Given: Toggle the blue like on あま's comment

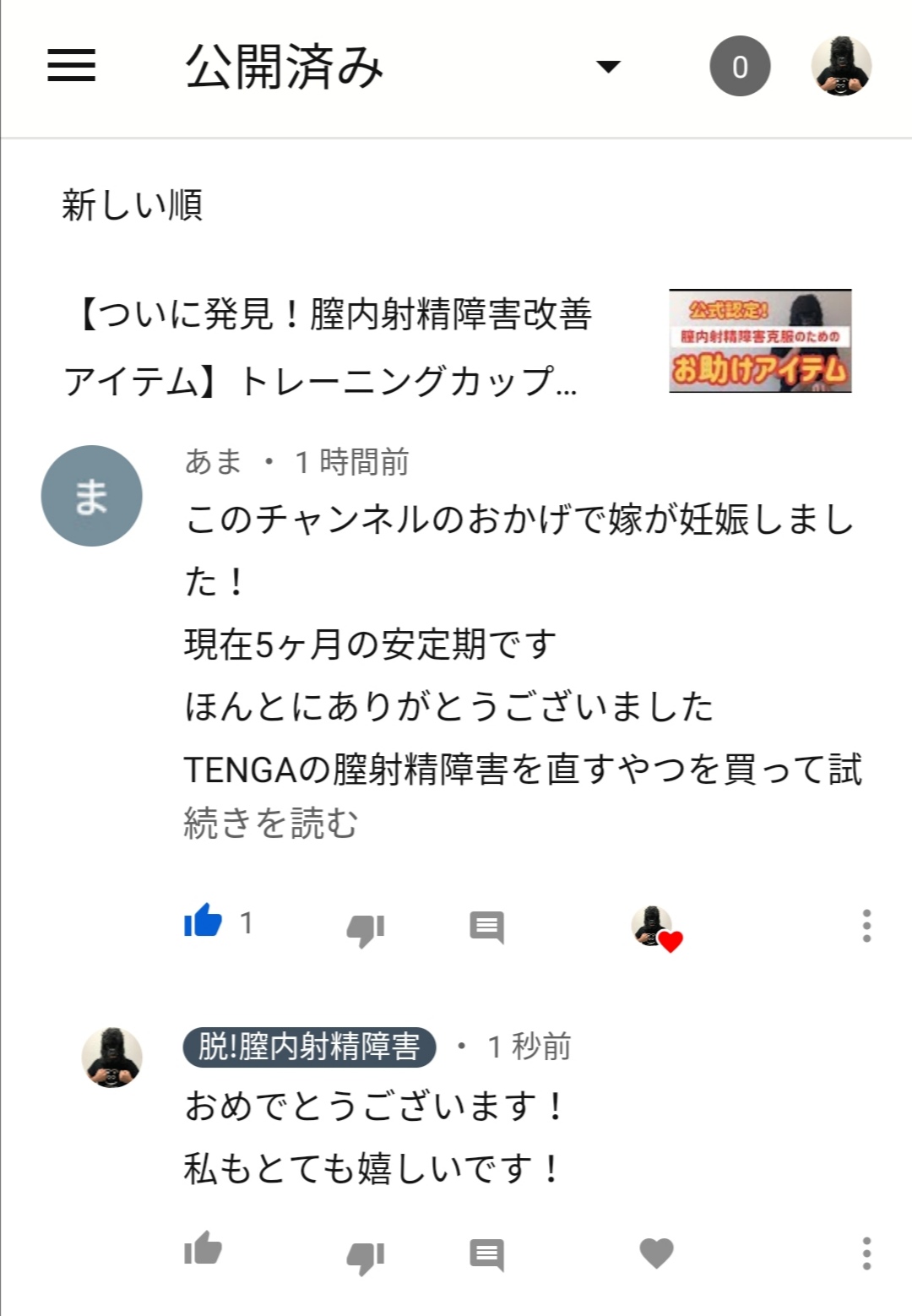Looking at the screenshot, I should pos(204,922).
